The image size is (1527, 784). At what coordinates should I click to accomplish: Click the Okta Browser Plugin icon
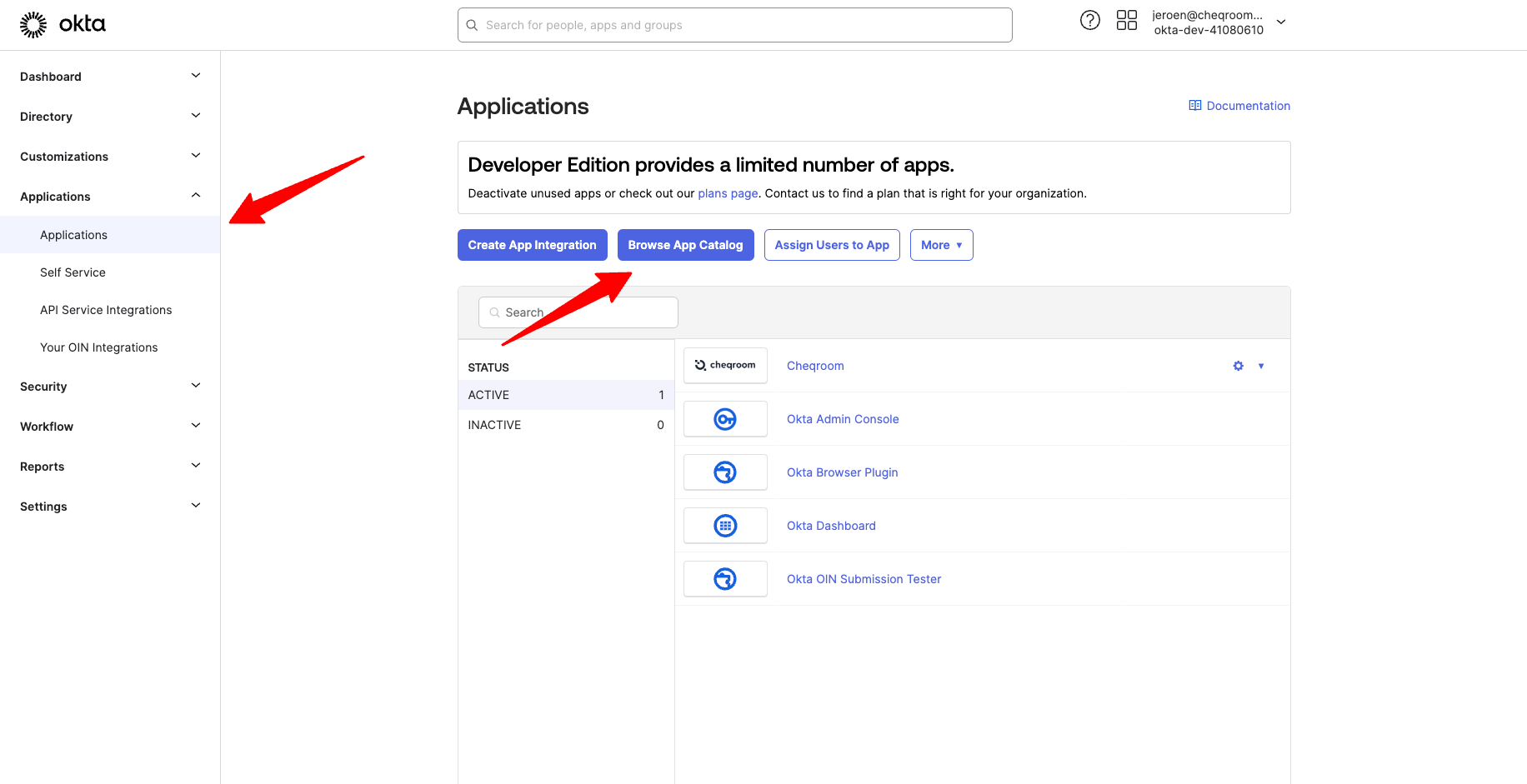pyautogui.click(x=725, y=472)
